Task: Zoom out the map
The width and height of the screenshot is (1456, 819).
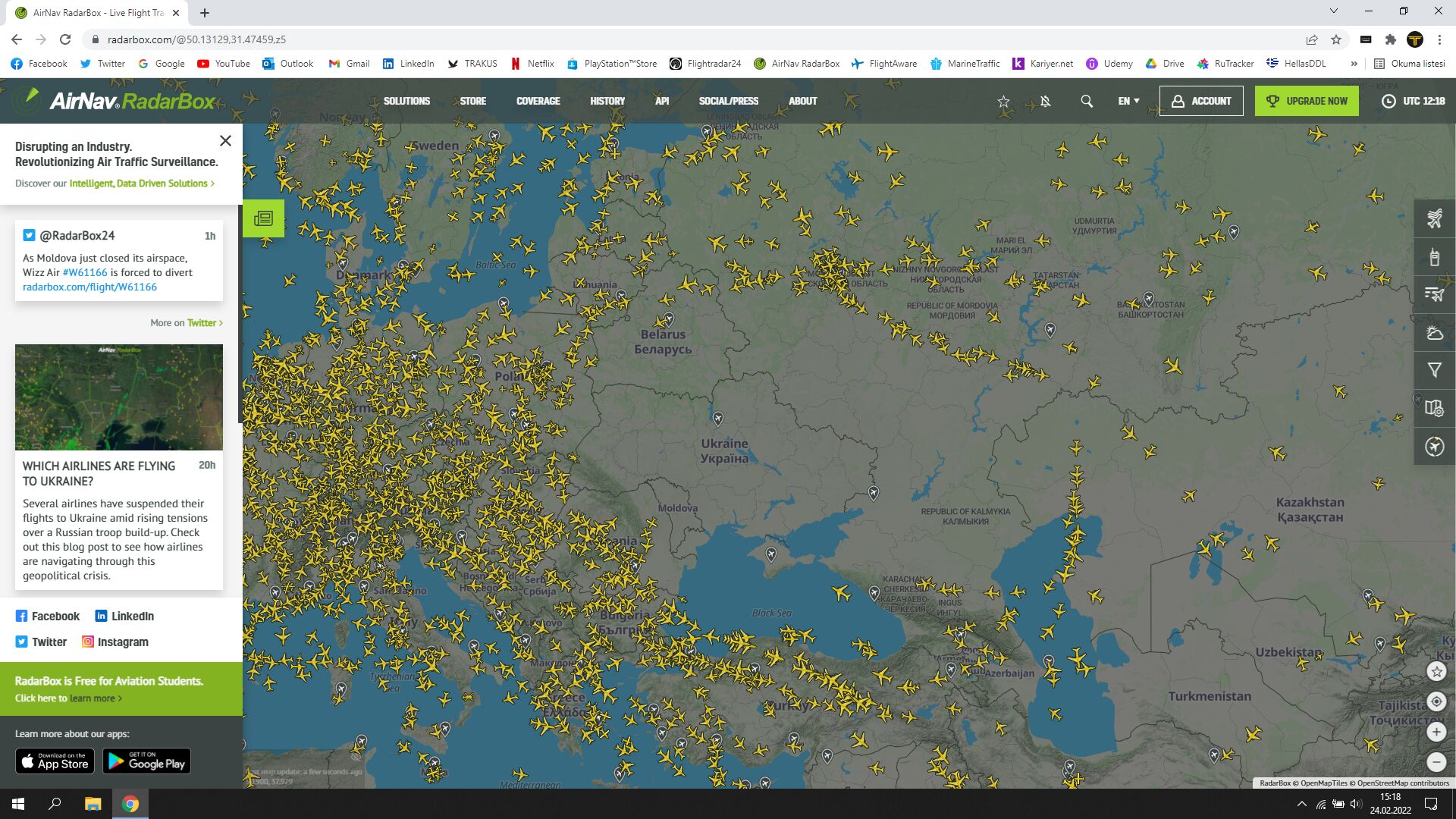Action: pyautogui.click(x=1436, y=762)
